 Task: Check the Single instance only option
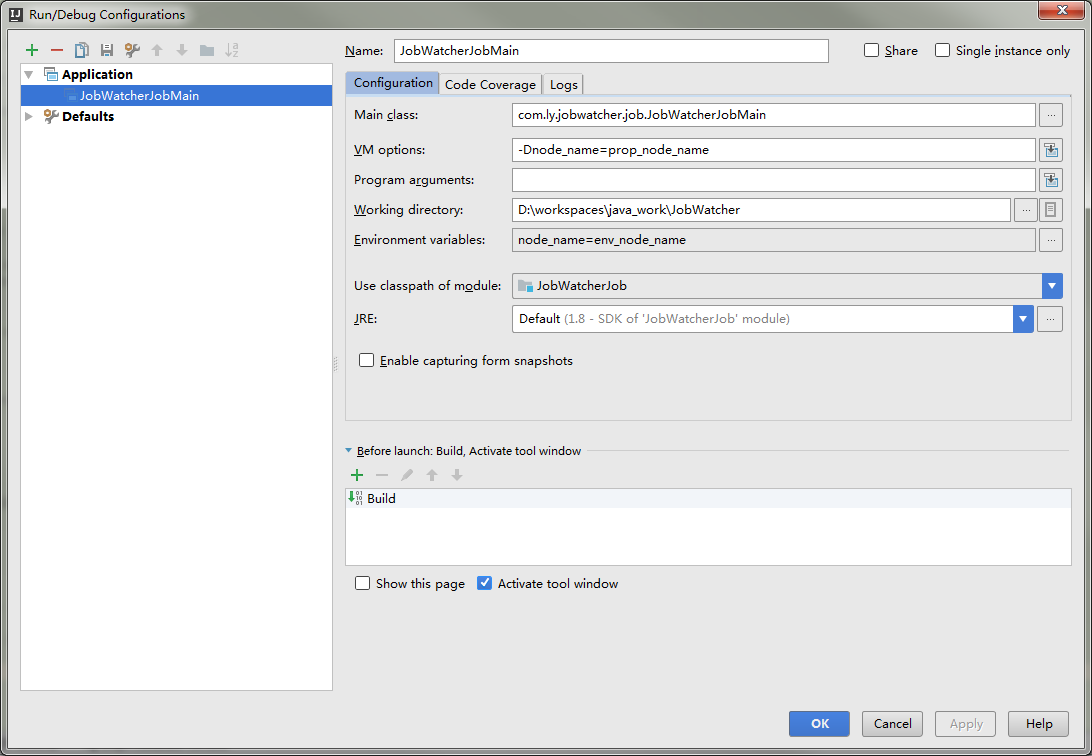click(942, 50)
